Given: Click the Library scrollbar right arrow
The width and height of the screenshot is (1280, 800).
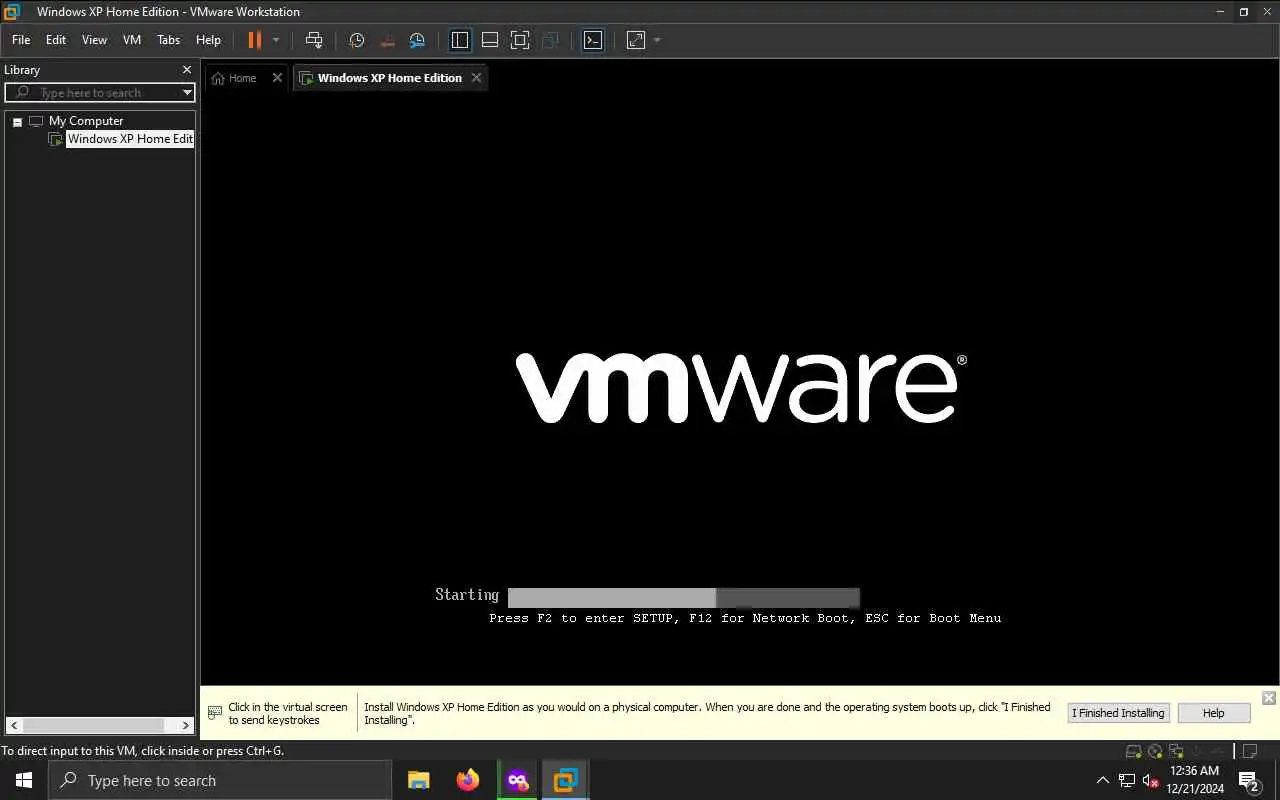Looking at the screenshot, I should click(186, 725).
